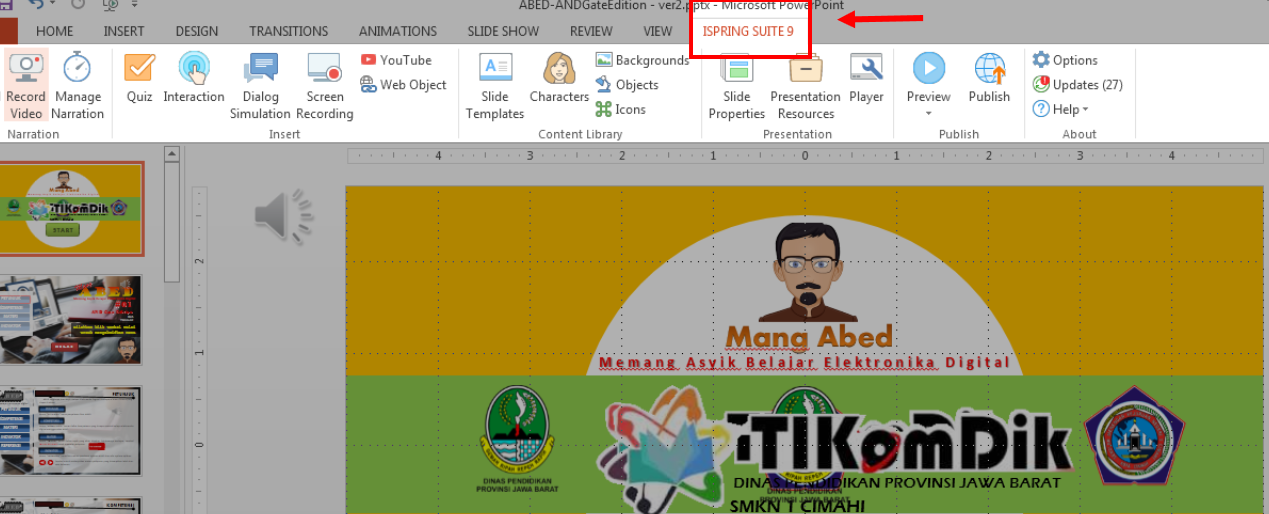Screen dimensions: 1269x514
Task: Open Presentation Resources
Action: [805, 86]
